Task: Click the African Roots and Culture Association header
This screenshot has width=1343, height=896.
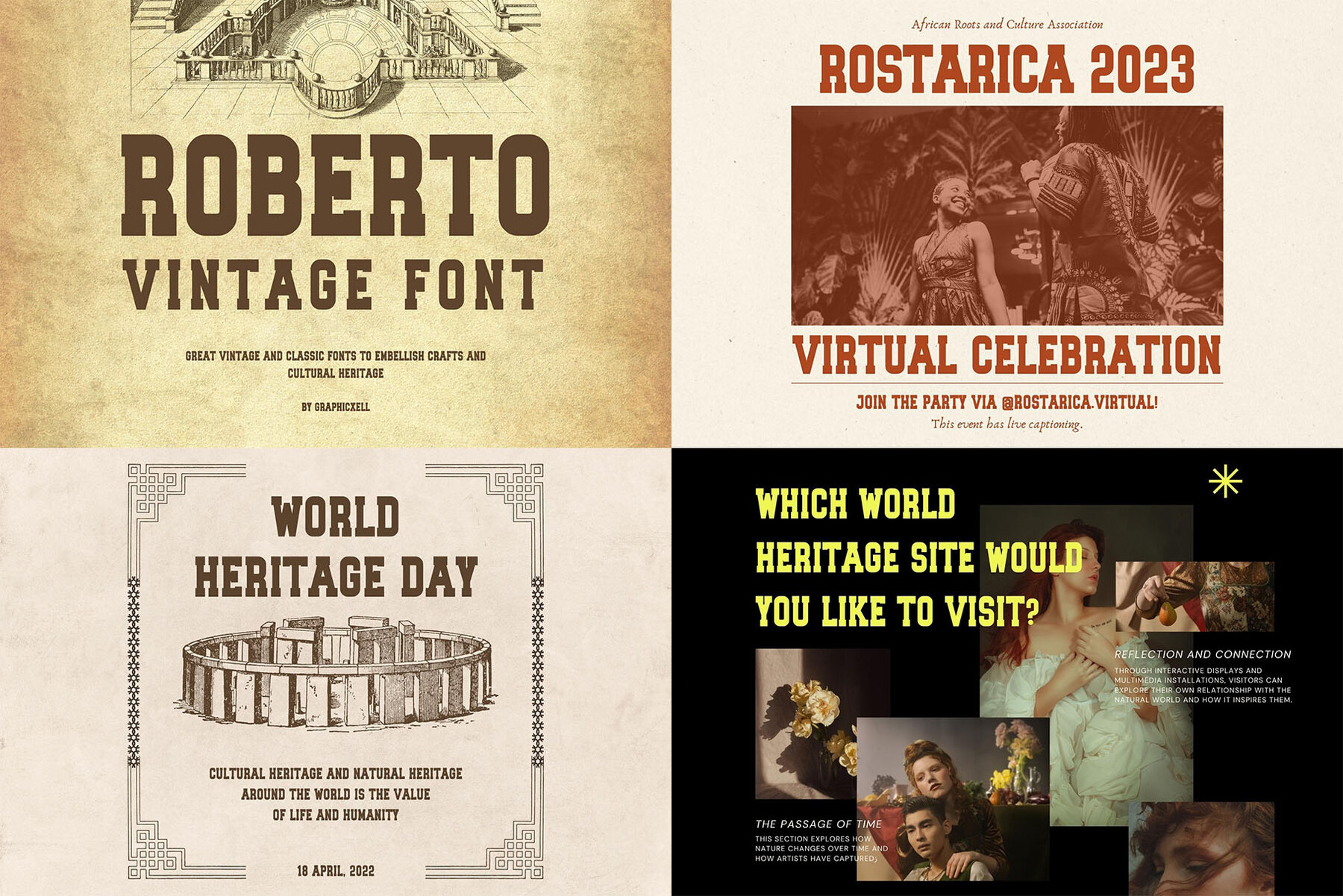Action: point(1007,24)
